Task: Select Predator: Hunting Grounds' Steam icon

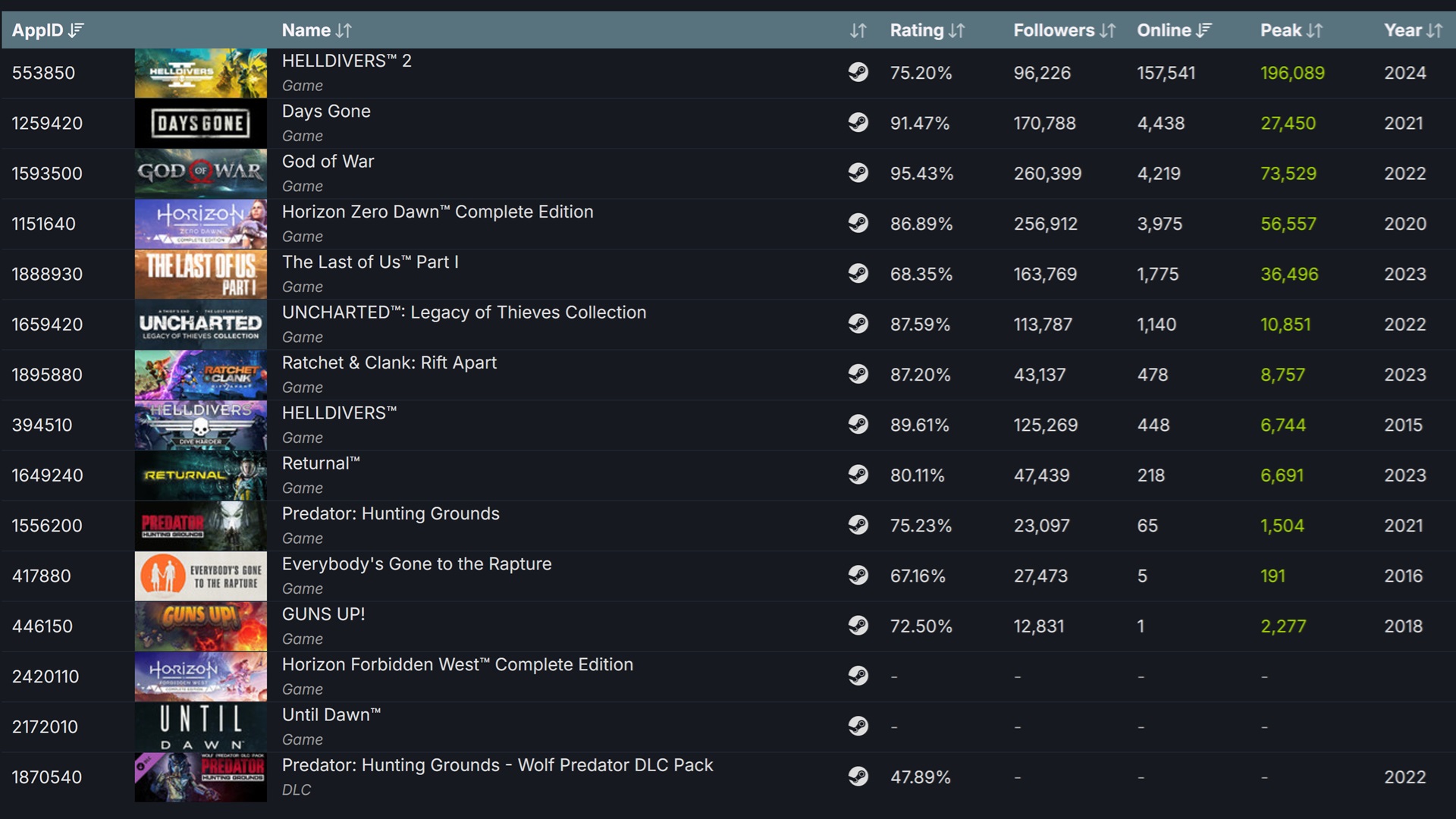Action: [859, 526]
